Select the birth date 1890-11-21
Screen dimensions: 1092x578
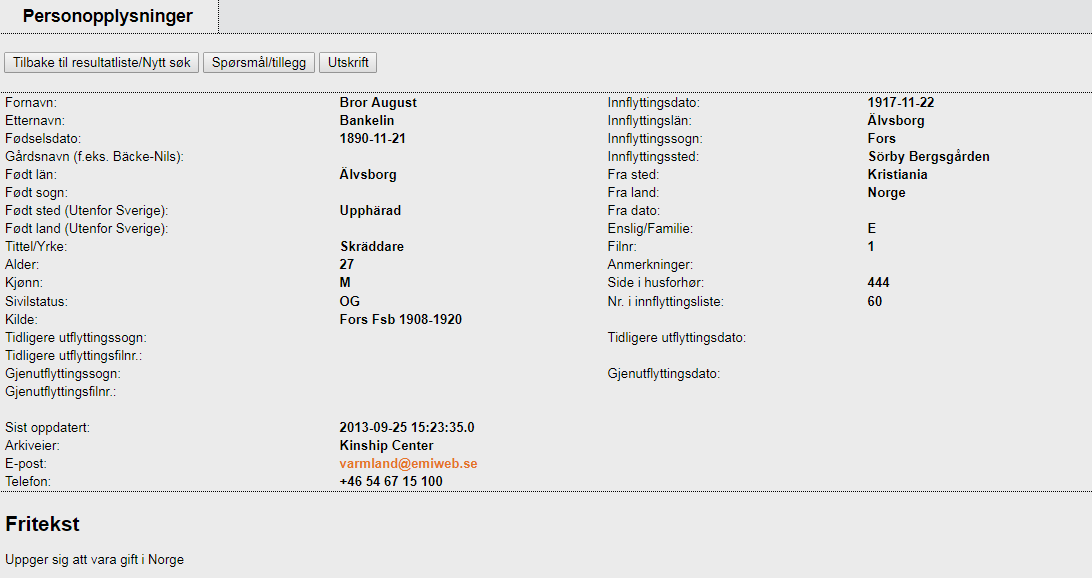pos(373,139)
